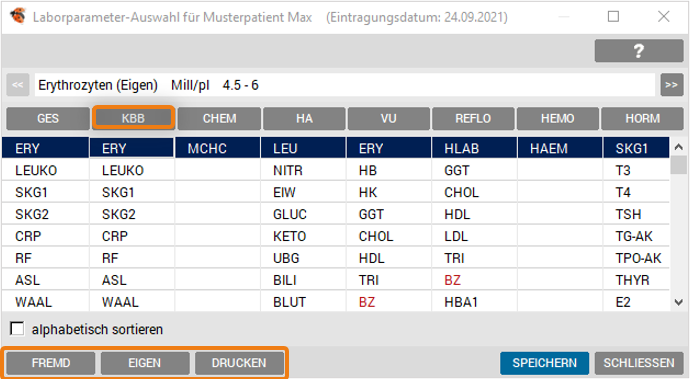690x379 pixels.
Task: Click the ladybug application icon in title bar
Action: click(x=18, y=17)
